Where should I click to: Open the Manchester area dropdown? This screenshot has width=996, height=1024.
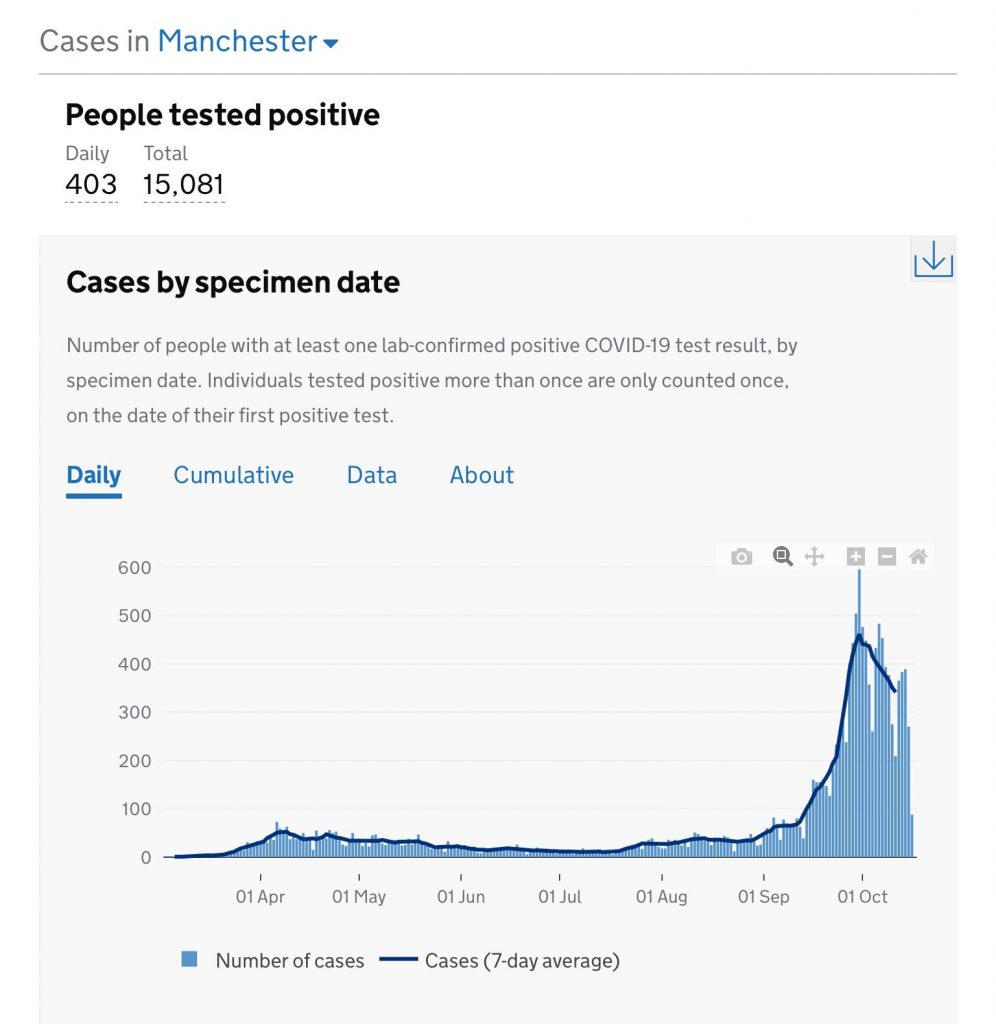coord(237,41)
